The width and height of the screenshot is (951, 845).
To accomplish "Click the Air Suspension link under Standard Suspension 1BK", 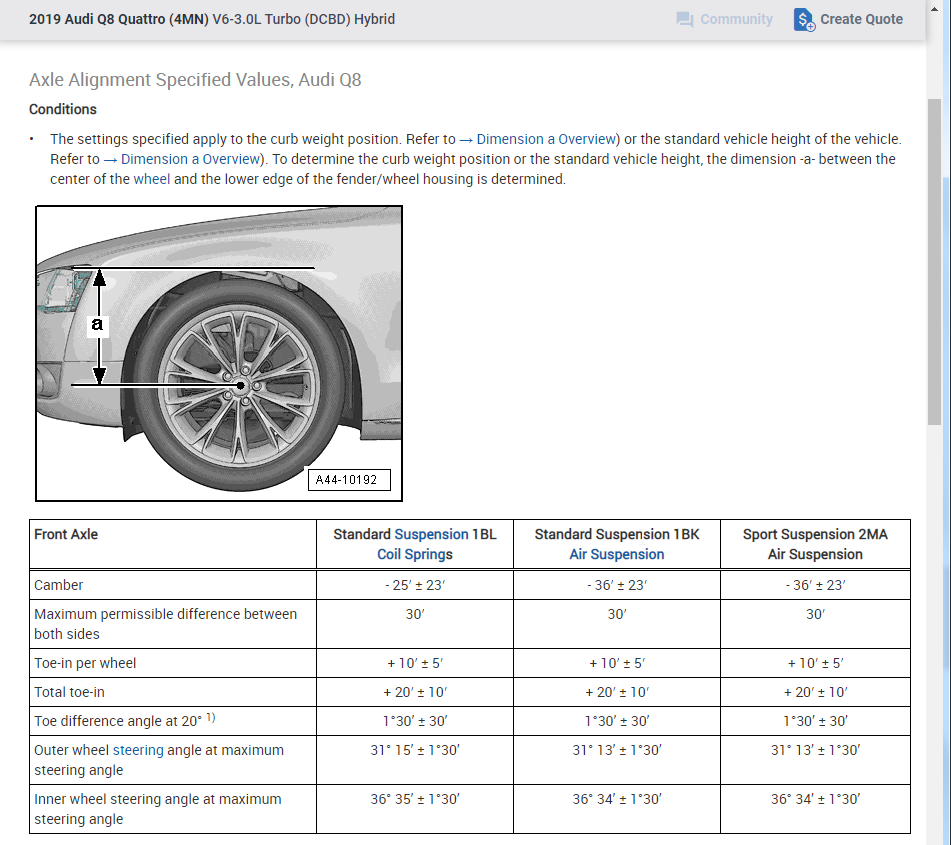I will tap(616, 554).
